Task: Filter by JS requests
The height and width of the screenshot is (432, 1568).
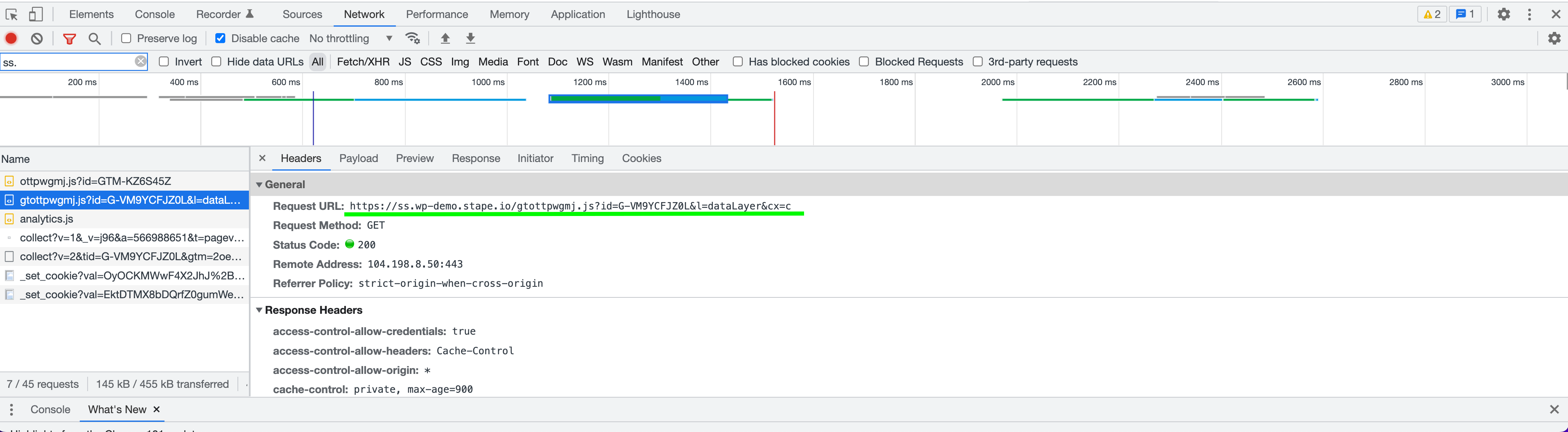Action: pyautogui.click(x=405, y=61)
